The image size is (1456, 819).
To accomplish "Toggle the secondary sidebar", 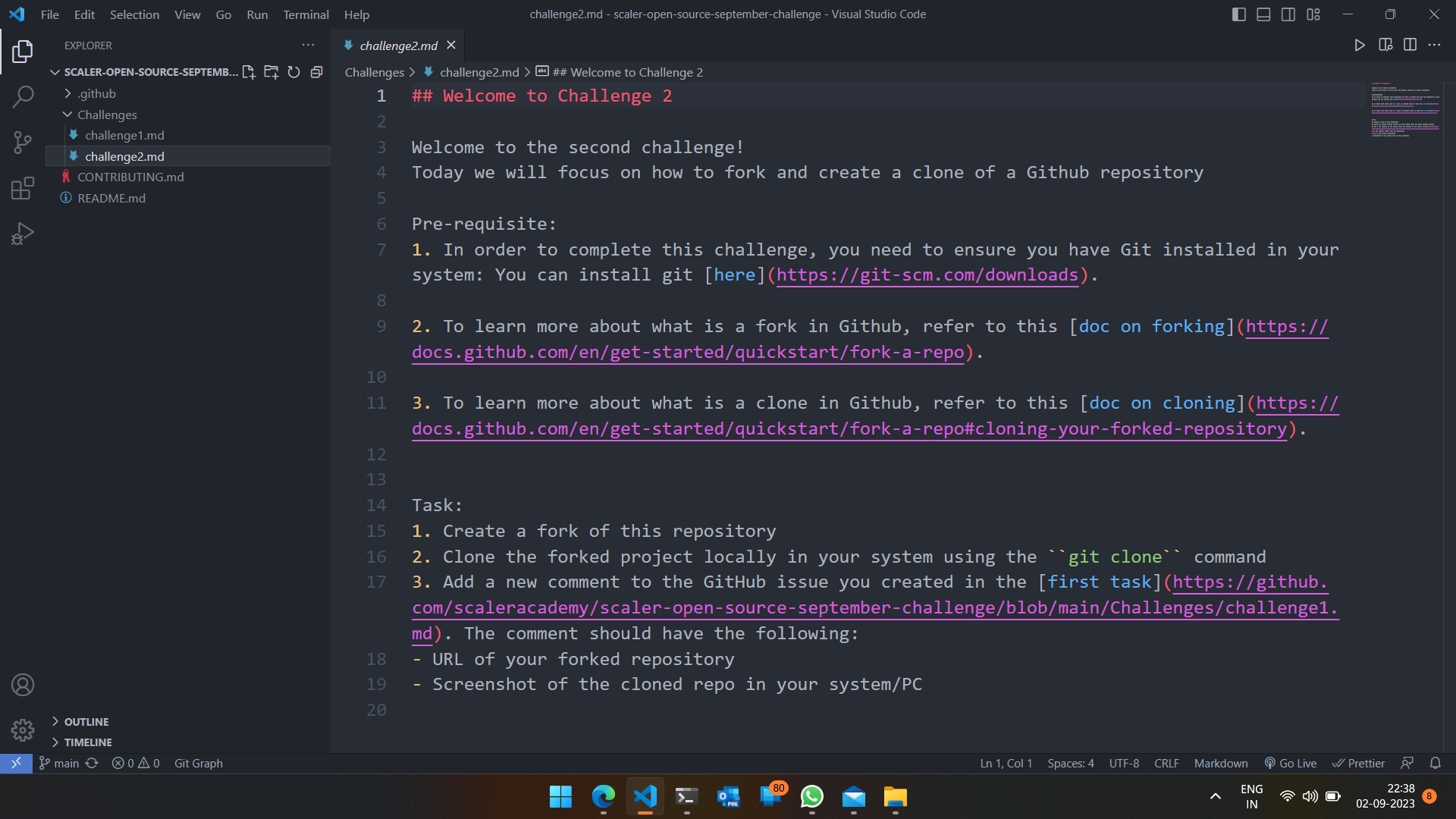I will click(1288, 14).
